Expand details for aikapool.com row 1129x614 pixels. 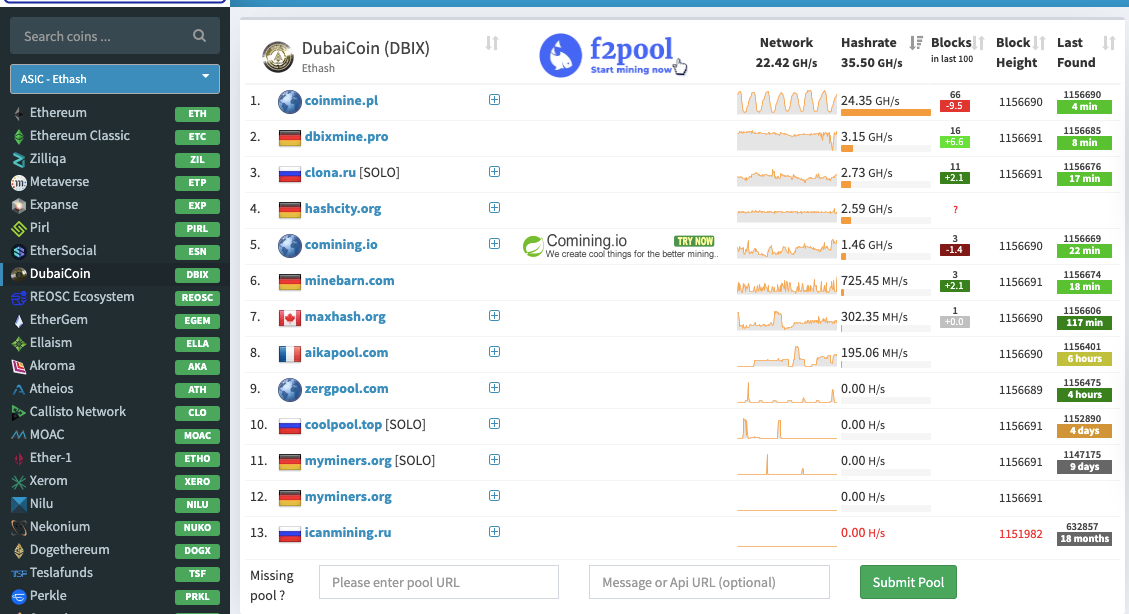coord(494,351)
